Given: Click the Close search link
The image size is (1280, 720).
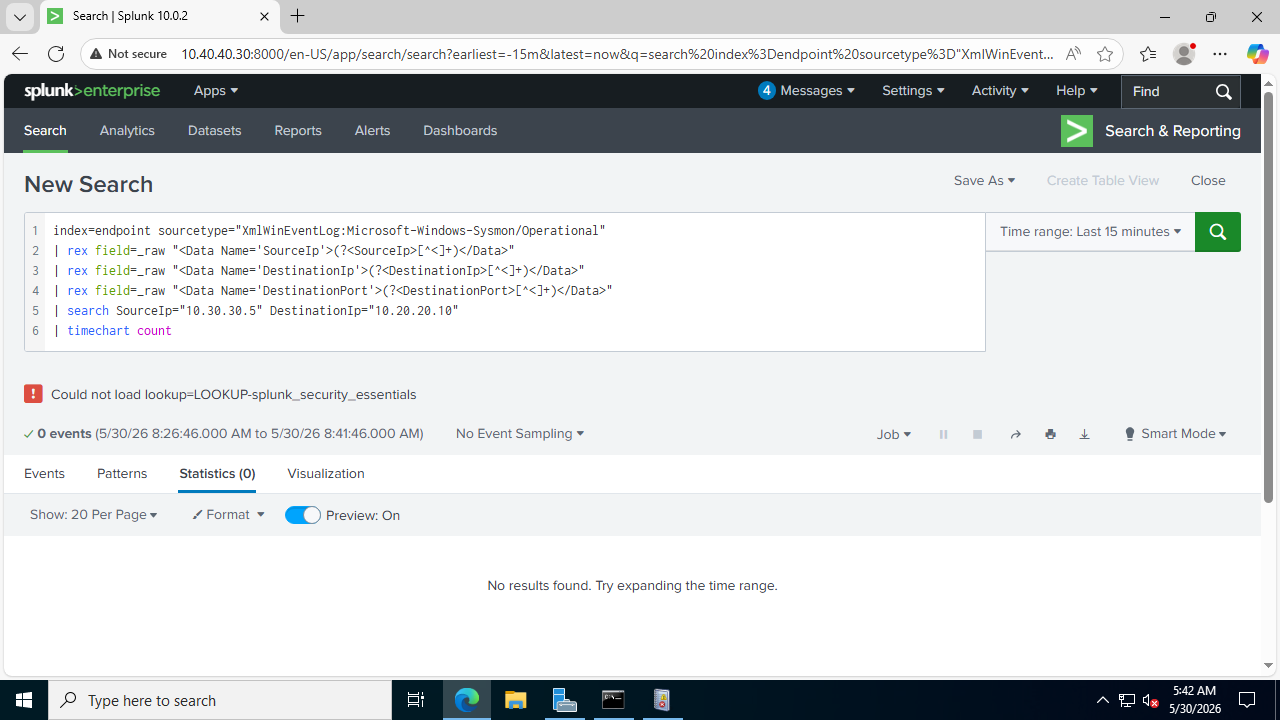Looking at the screenshot, I should pos(1208,181).
